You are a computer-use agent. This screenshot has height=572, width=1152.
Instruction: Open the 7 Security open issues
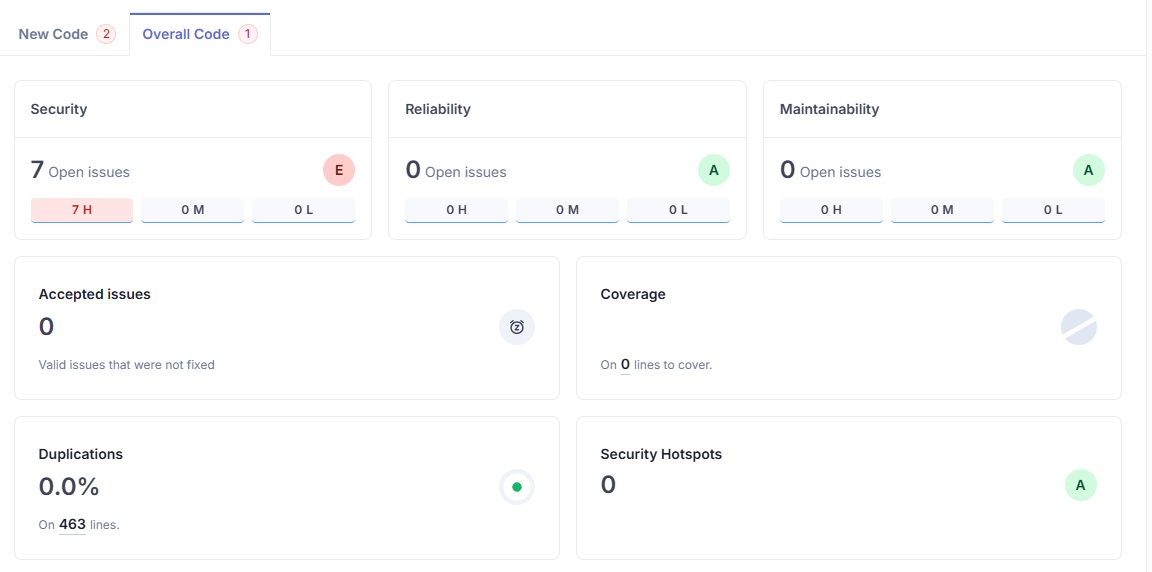click(38, 170)
